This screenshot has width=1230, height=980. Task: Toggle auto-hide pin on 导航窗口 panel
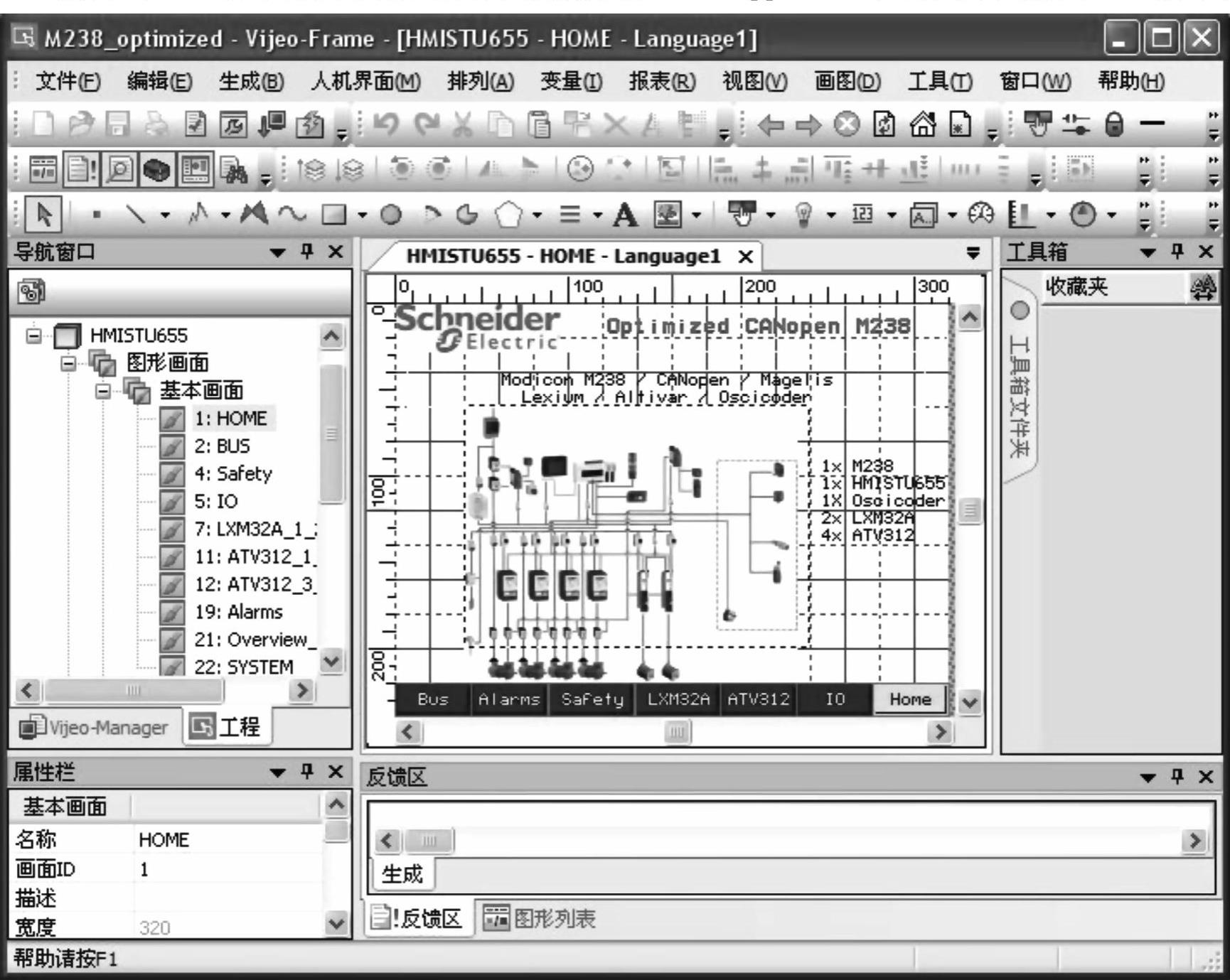[307, 252]
